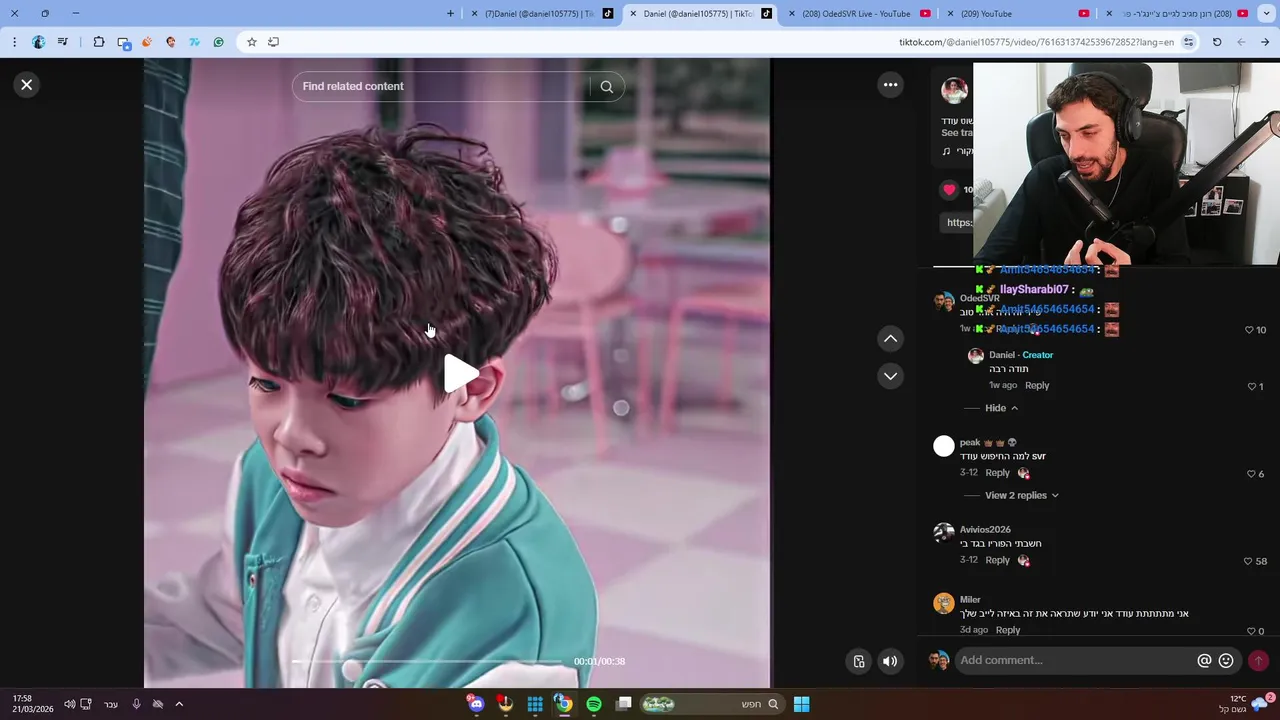
Task: Open the extensions puzzle icon
Action: [x=99, y=42]
